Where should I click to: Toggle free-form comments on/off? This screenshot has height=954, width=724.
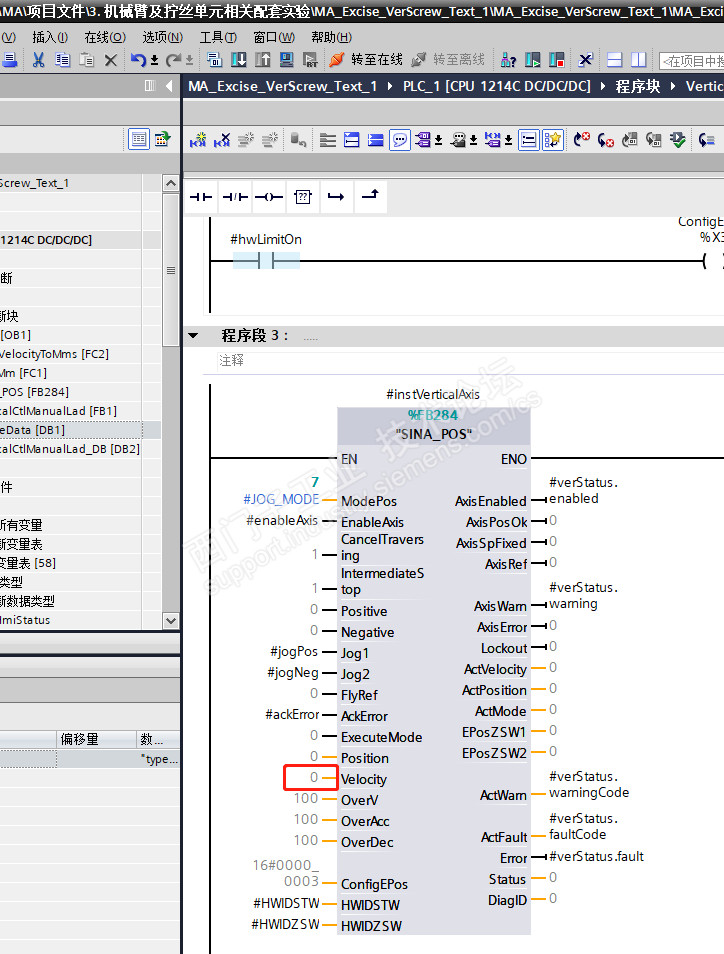click(x=400, y=140)
